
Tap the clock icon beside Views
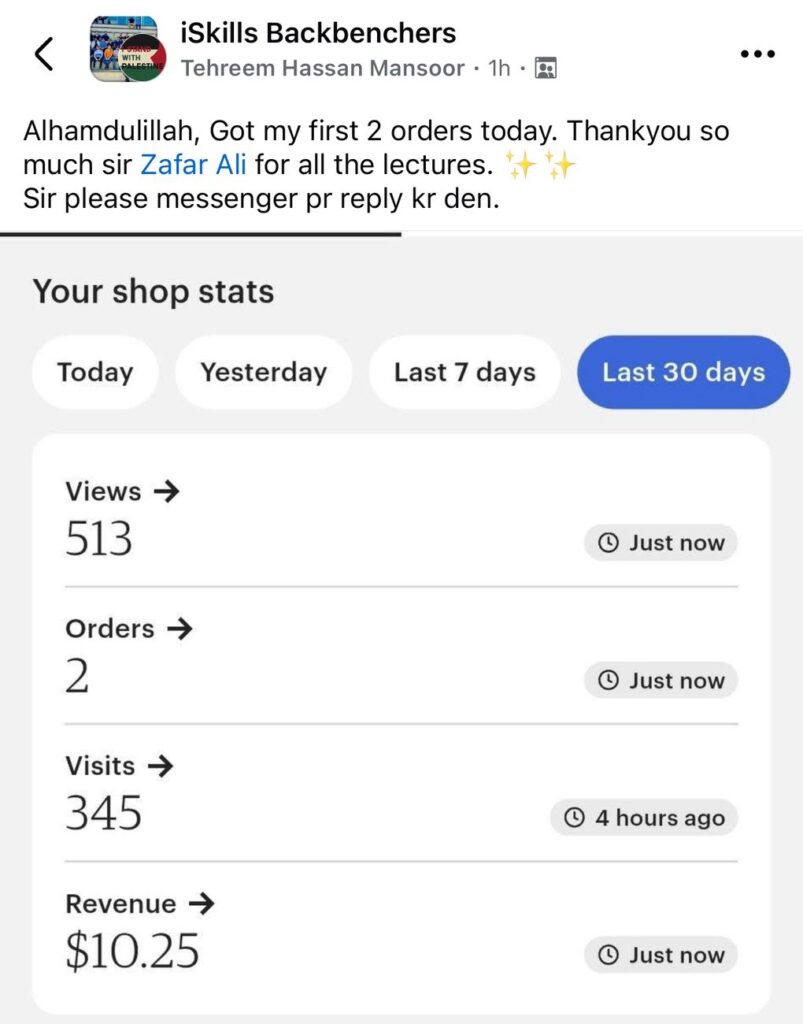608,543
